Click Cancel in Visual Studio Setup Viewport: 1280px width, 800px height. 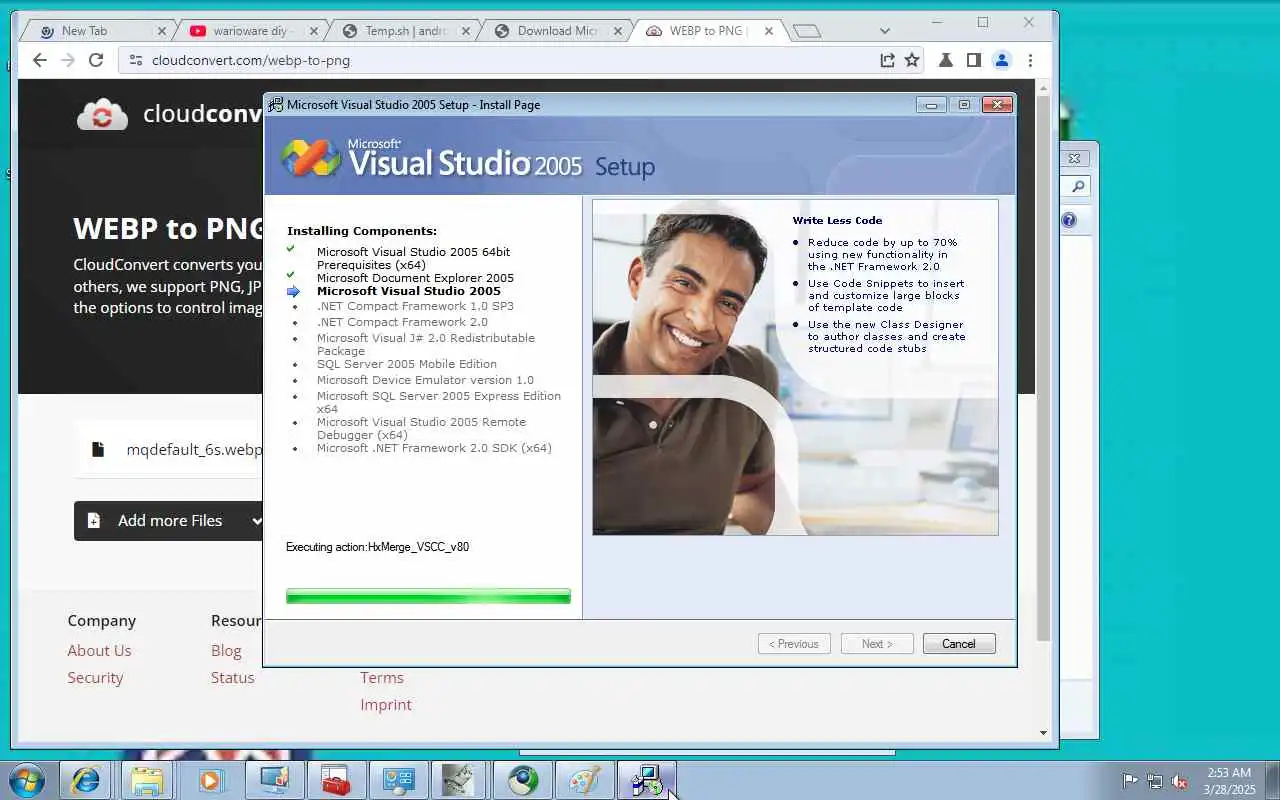pyautogui.click(x=959, y=644)
